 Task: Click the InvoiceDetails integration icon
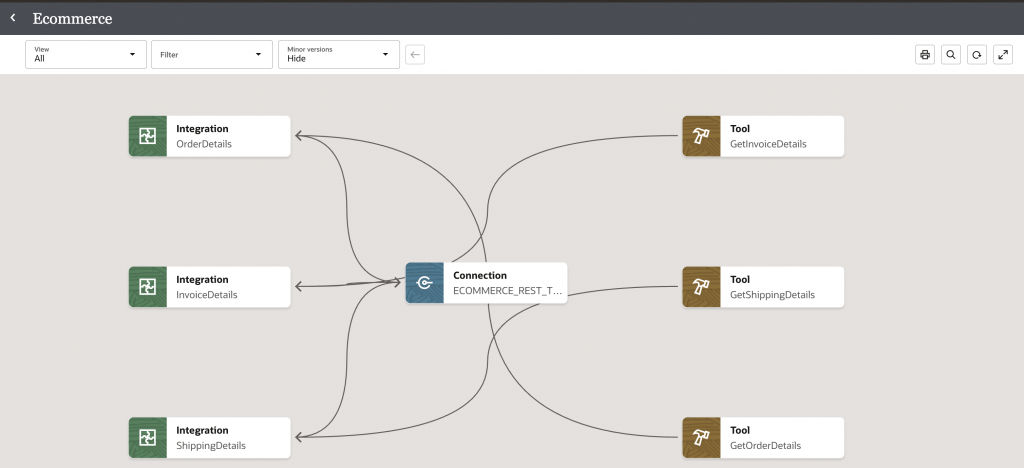click(x=148, y=287)
